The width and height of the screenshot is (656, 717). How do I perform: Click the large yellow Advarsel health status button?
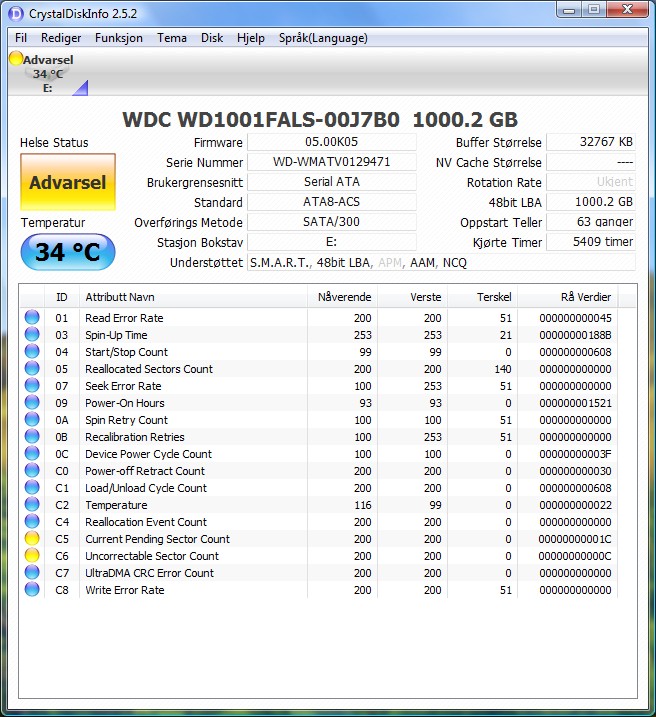coord(68,182)
